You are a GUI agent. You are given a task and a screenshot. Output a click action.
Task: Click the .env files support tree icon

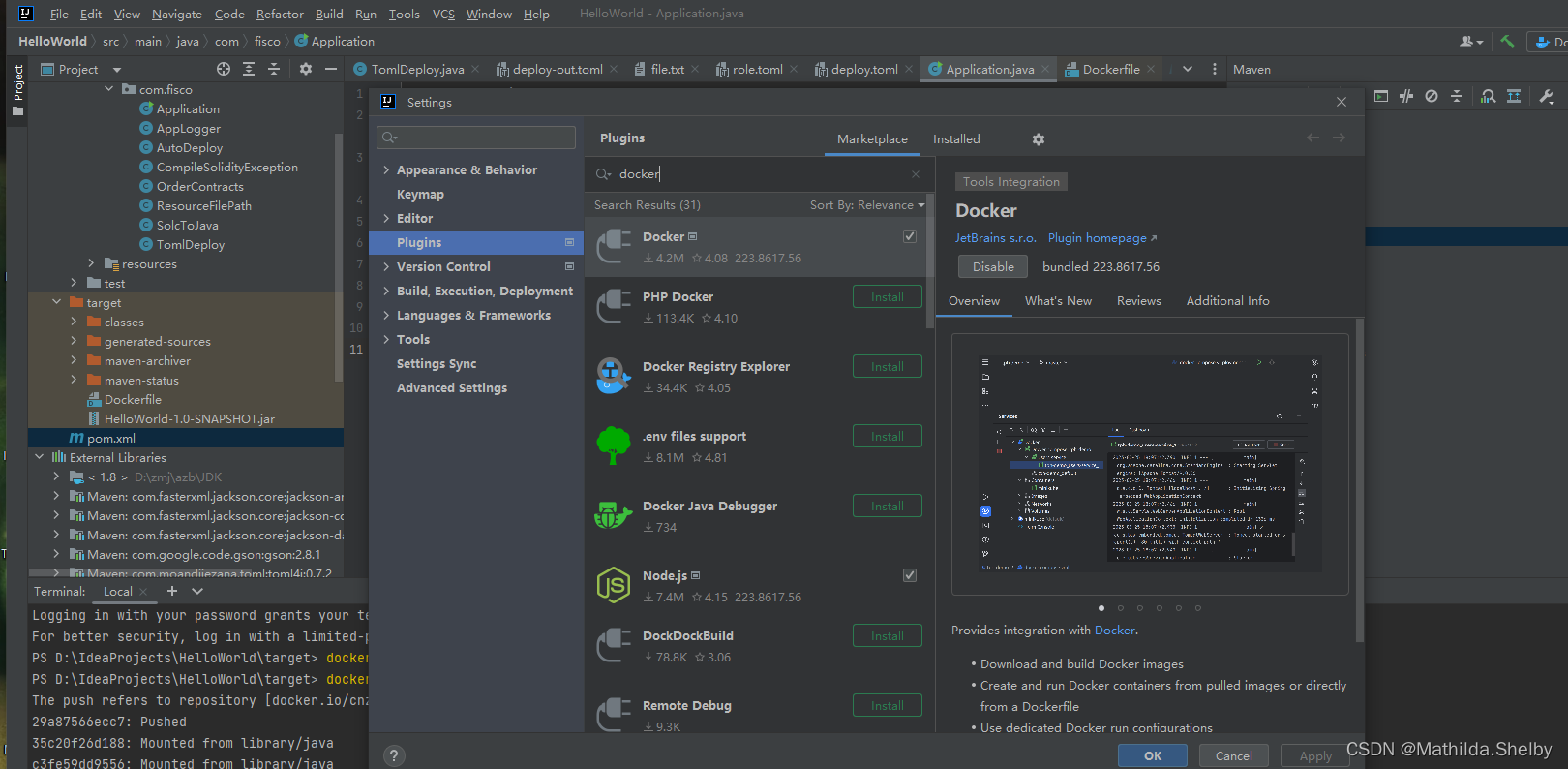[614, 446]
